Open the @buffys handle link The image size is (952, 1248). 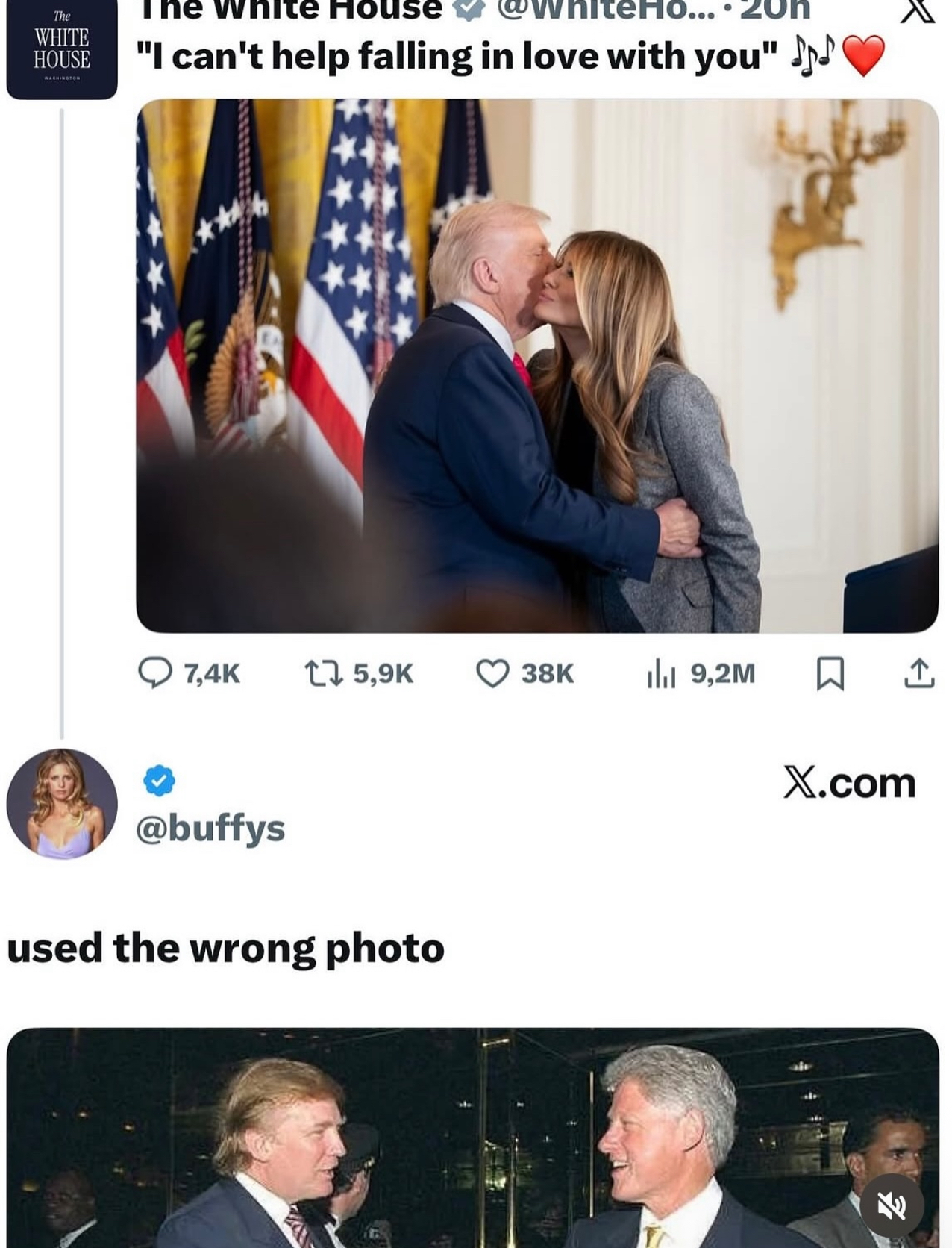point(210,828)
